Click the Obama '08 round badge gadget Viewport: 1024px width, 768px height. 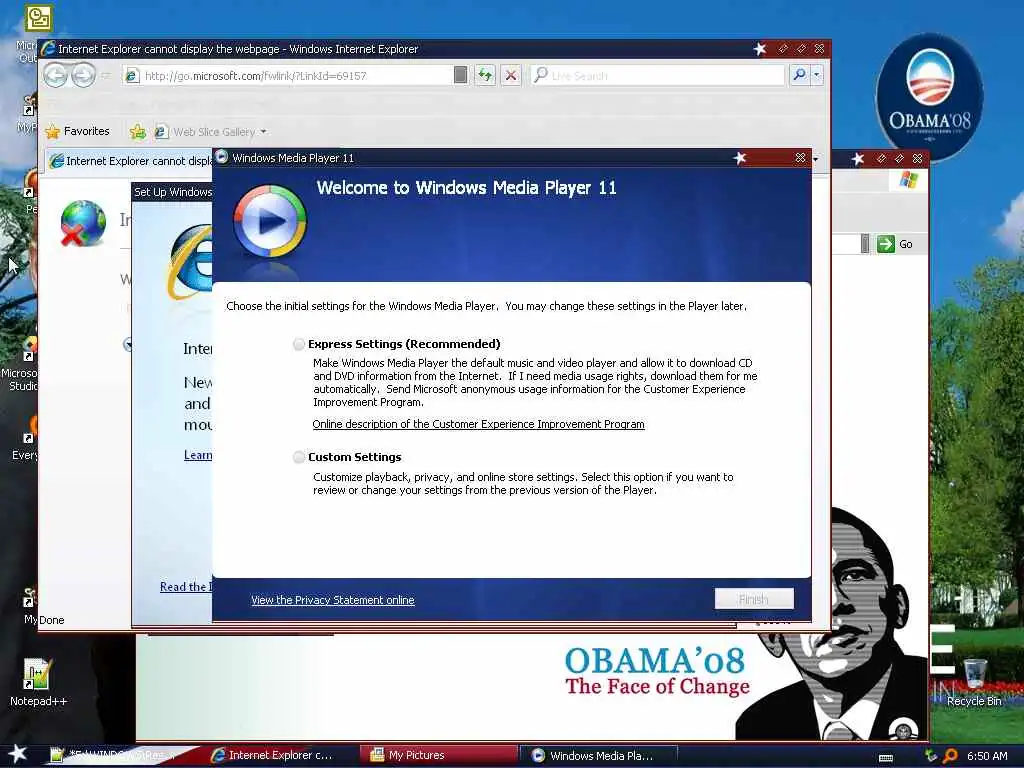click(x=929, y=98)
